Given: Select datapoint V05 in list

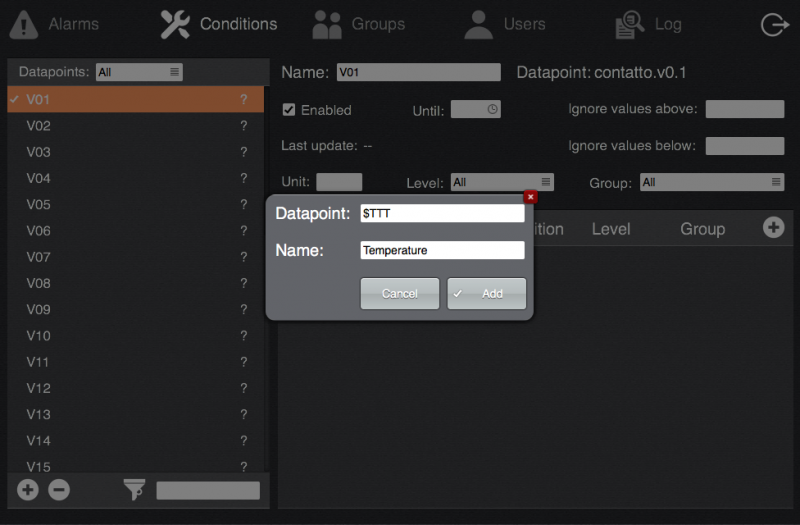Looking at the screenshot, I should tap(136, 205).
